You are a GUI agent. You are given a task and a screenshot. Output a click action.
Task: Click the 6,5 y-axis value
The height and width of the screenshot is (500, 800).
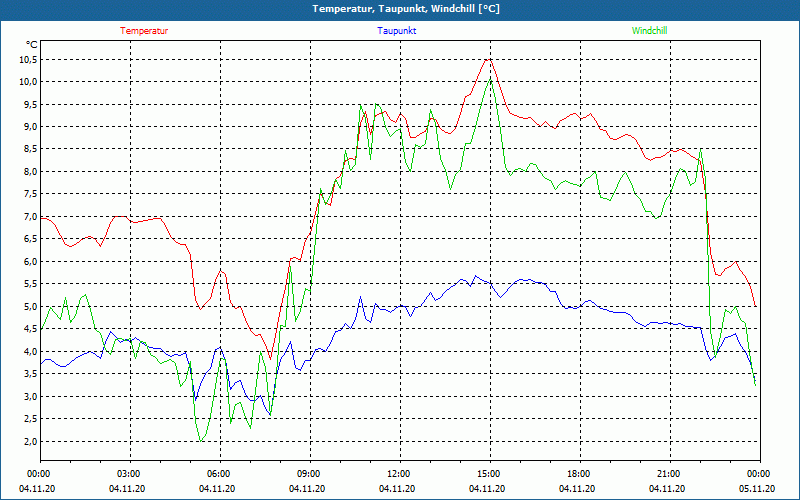pos(31,239)
